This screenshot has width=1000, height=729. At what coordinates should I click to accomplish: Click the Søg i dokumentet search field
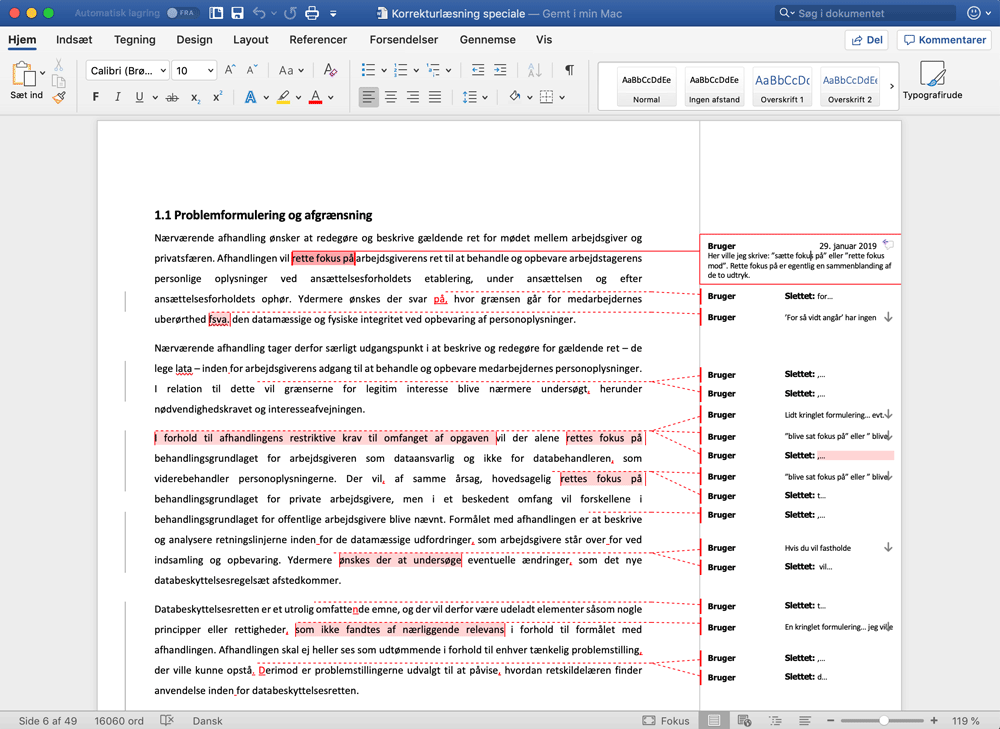pyautogui.click(x=865, y=13)
